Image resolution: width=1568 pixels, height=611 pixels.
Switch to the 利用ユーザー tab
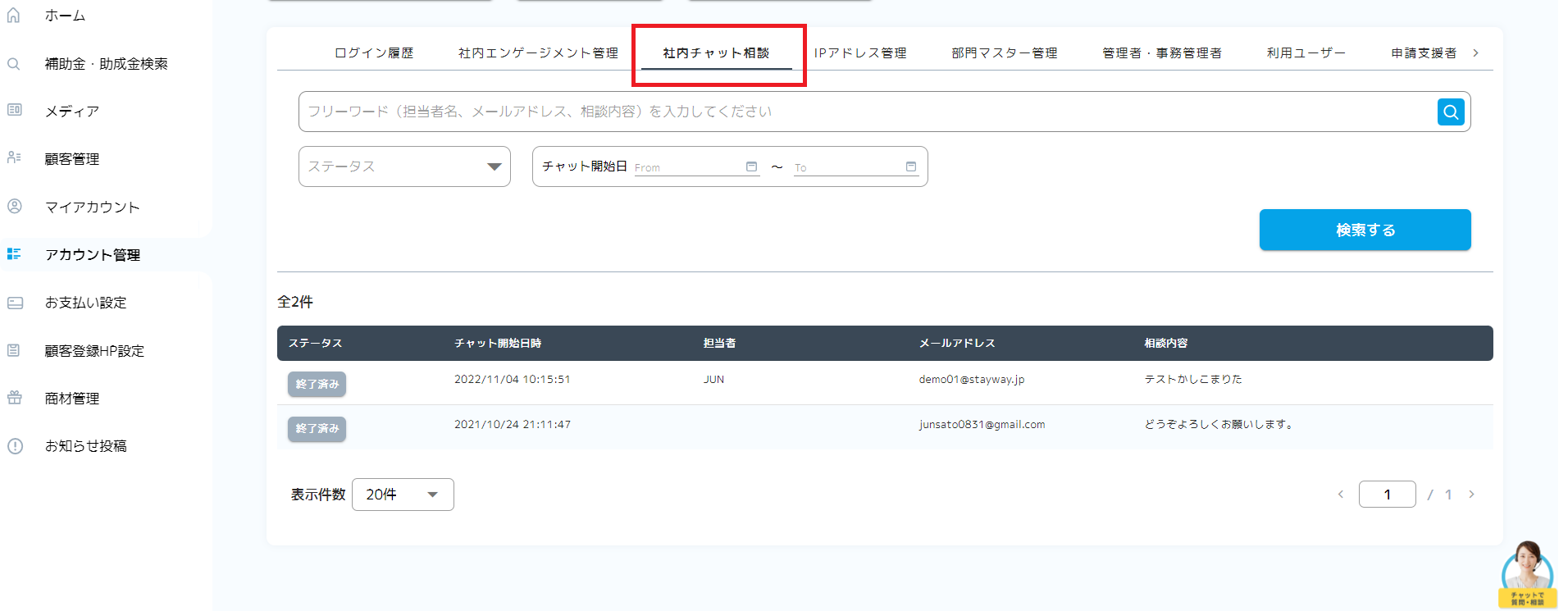click(x=1306, y=52)
